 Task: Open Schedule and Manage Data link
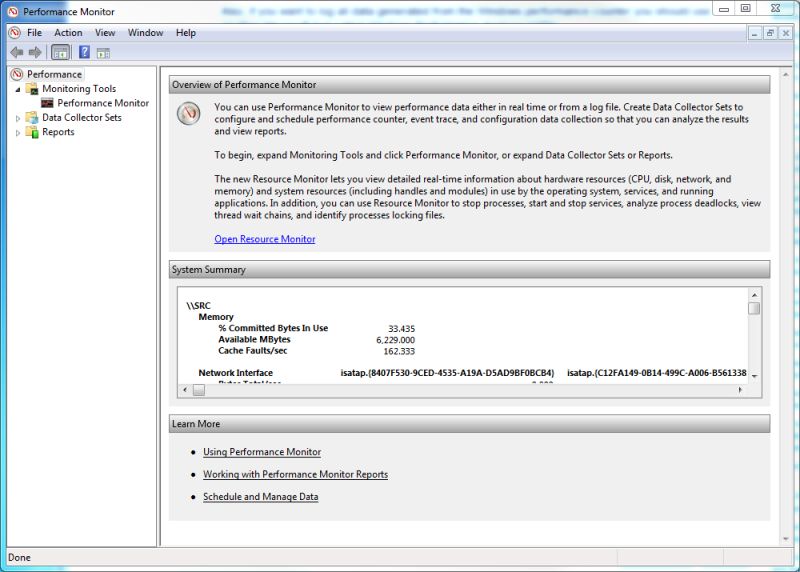(261, 496)
